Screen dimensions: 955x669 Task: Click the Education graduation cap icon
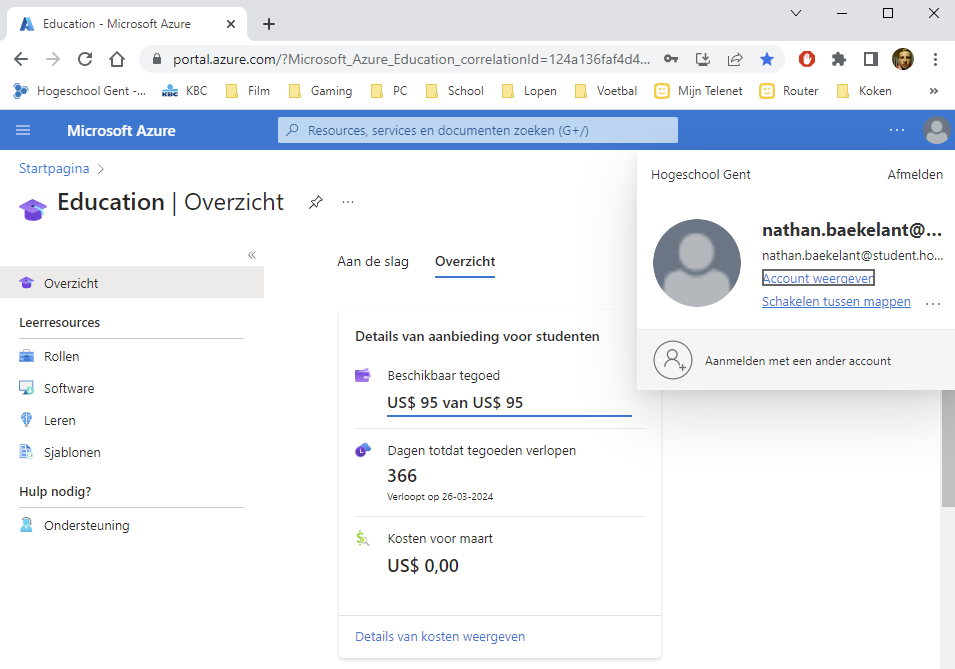pos(33,210)
